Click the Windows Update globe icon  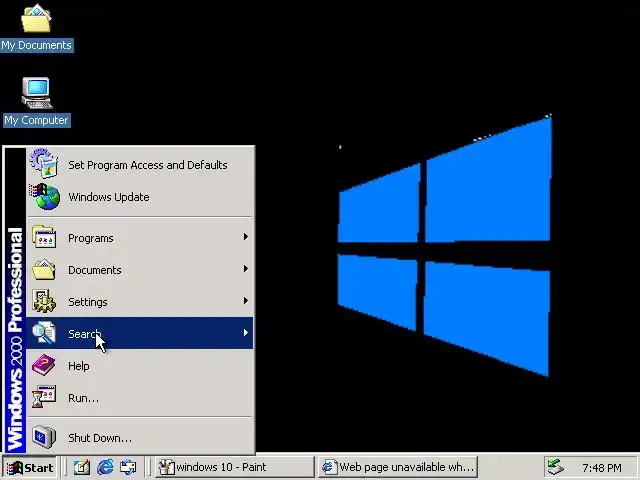pyautogui.click(x=44, y=197)
